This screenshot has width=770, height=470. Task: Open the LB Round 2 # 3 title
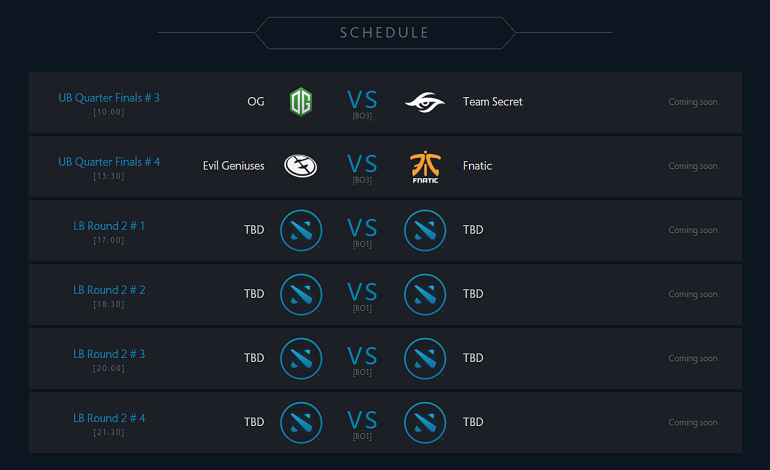click(109, 354)
